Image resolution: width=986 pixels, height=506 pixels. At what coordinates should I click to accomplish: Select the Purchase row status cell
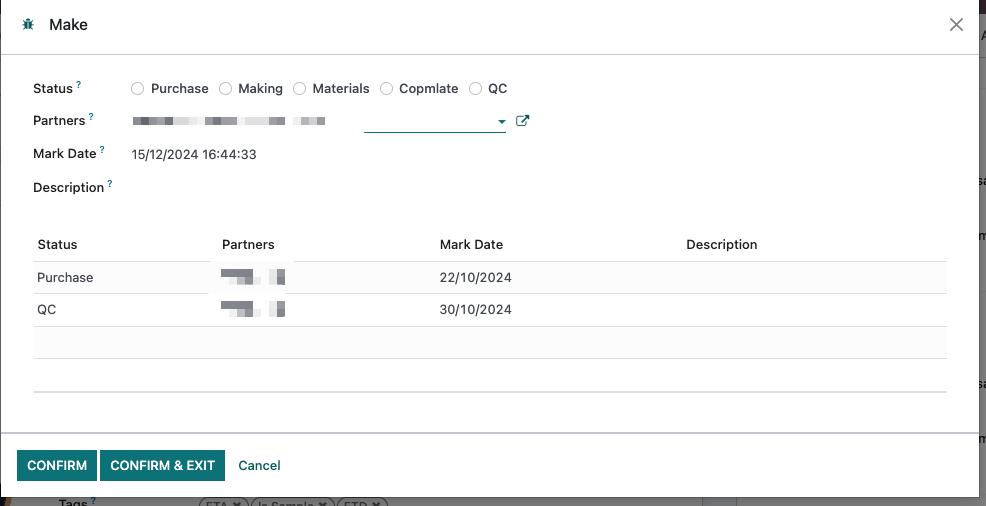pyautogui.click(x=65, y=277)
